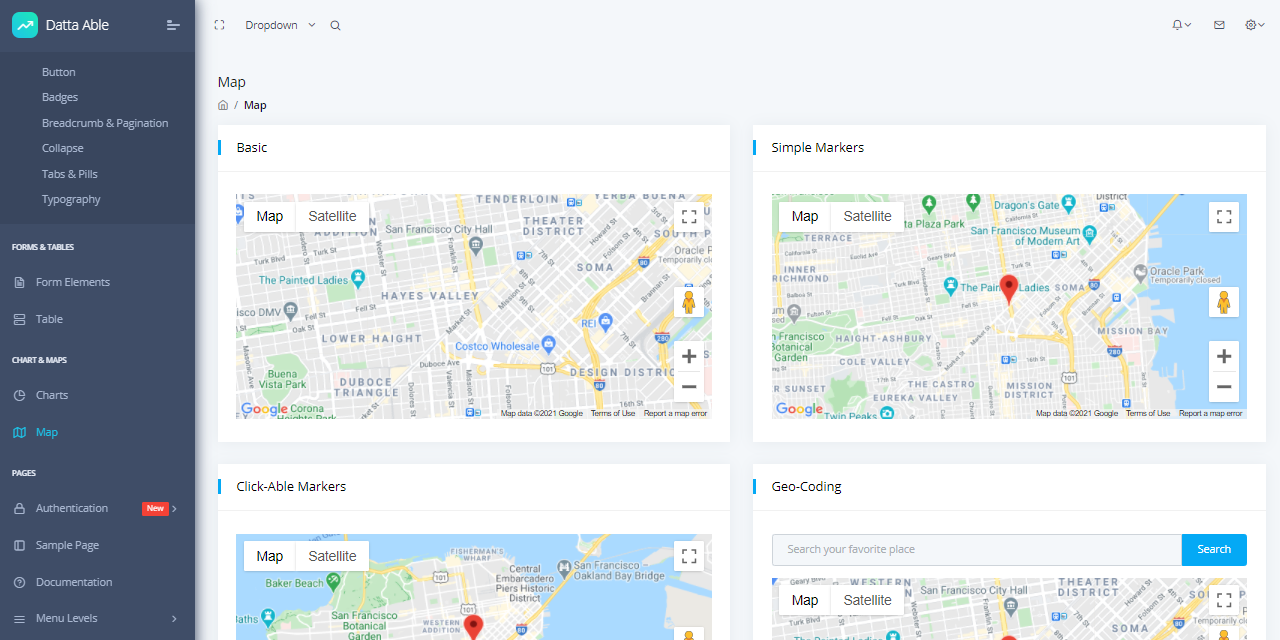
Task: Open Typography sidebar item
Action: (71, 199)
